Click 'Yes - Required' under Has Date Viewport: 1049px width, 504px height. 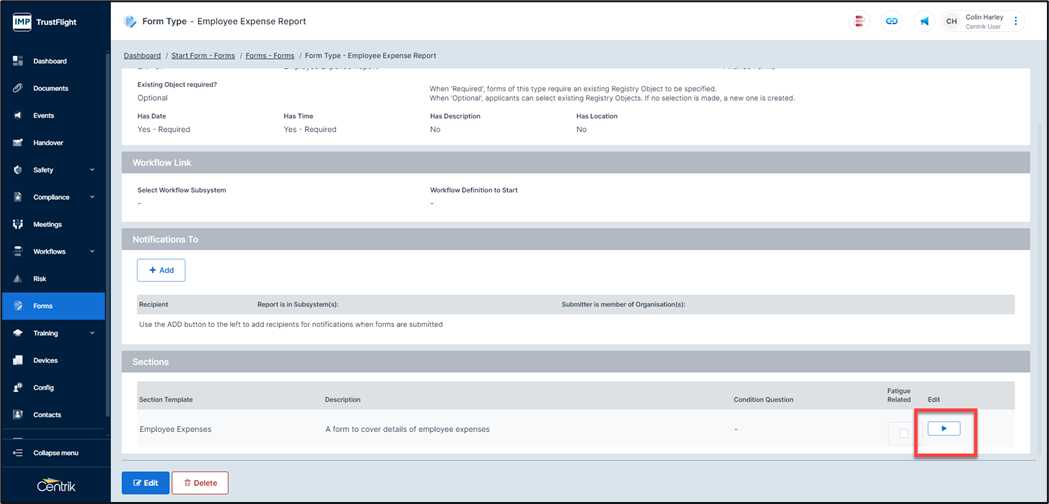(164, 130)
